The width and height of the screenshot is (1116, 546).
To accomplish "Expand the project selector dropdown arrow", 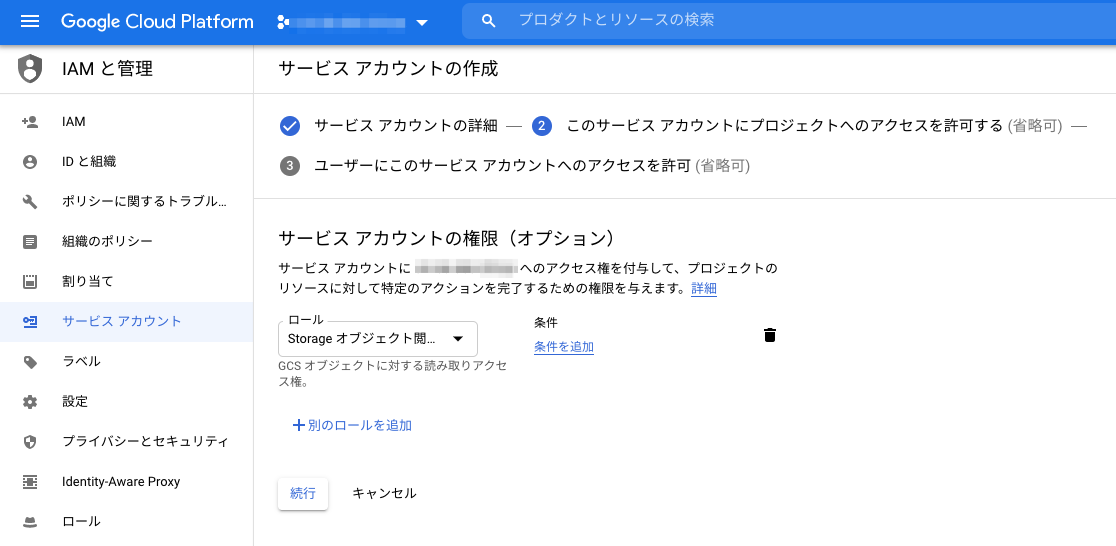I will click(422, 22).
